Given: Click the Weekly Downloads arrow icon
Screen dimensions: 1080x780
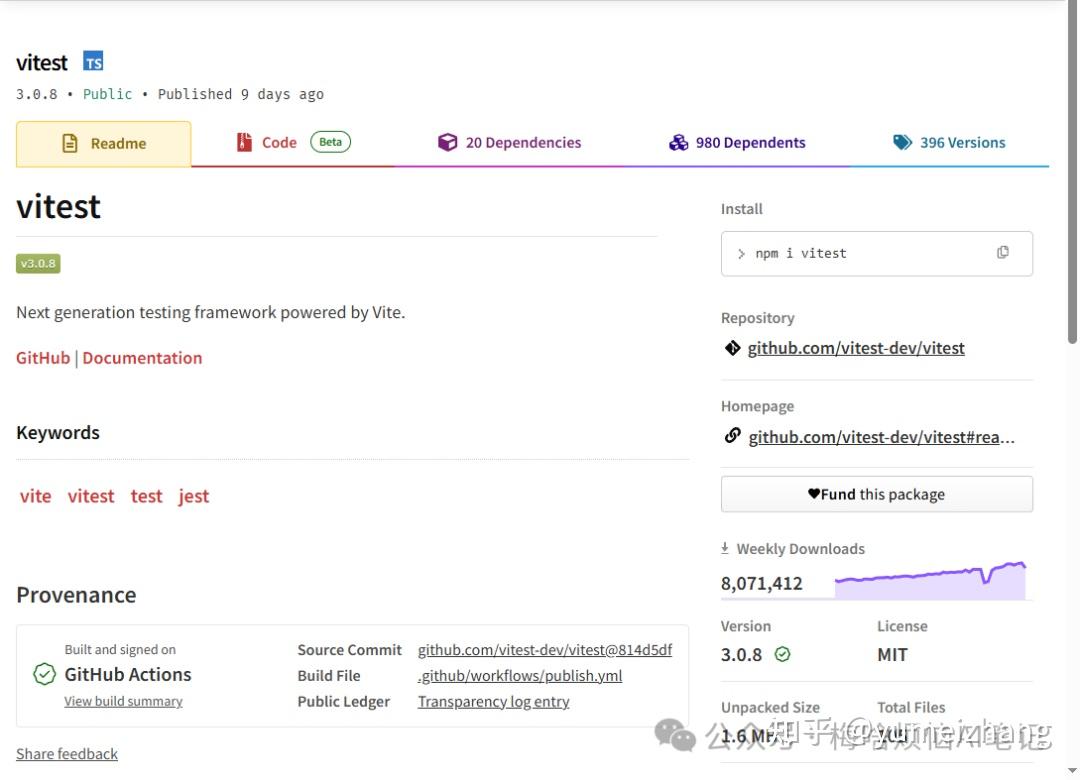Looking at the screenshot, I should pyautogui.click(x=725, y=548).
